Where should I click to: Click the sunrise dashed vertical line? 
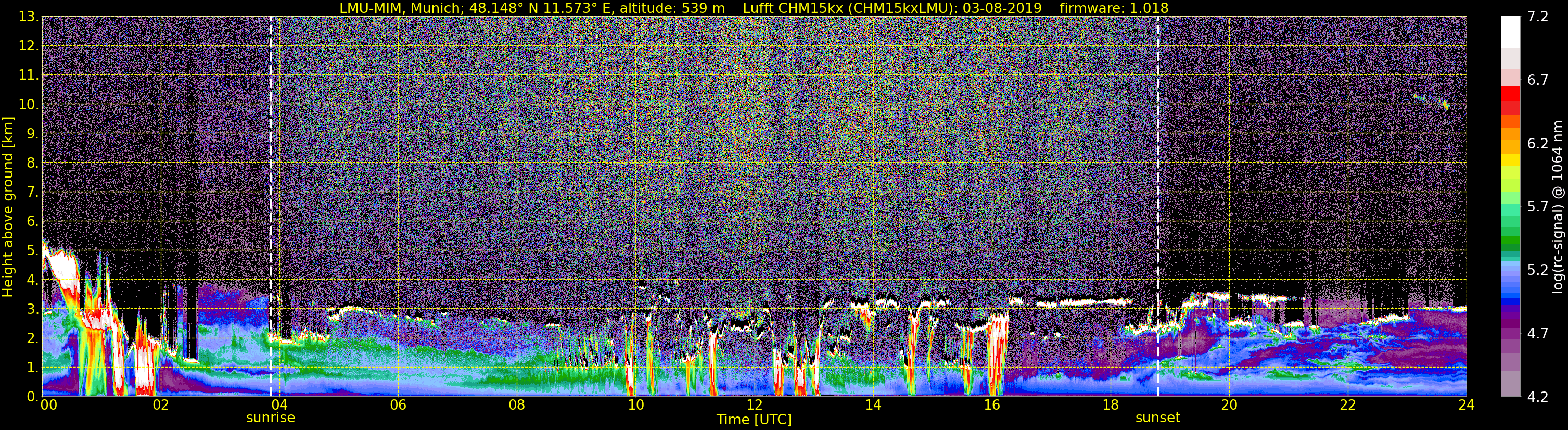click(271, 207)
